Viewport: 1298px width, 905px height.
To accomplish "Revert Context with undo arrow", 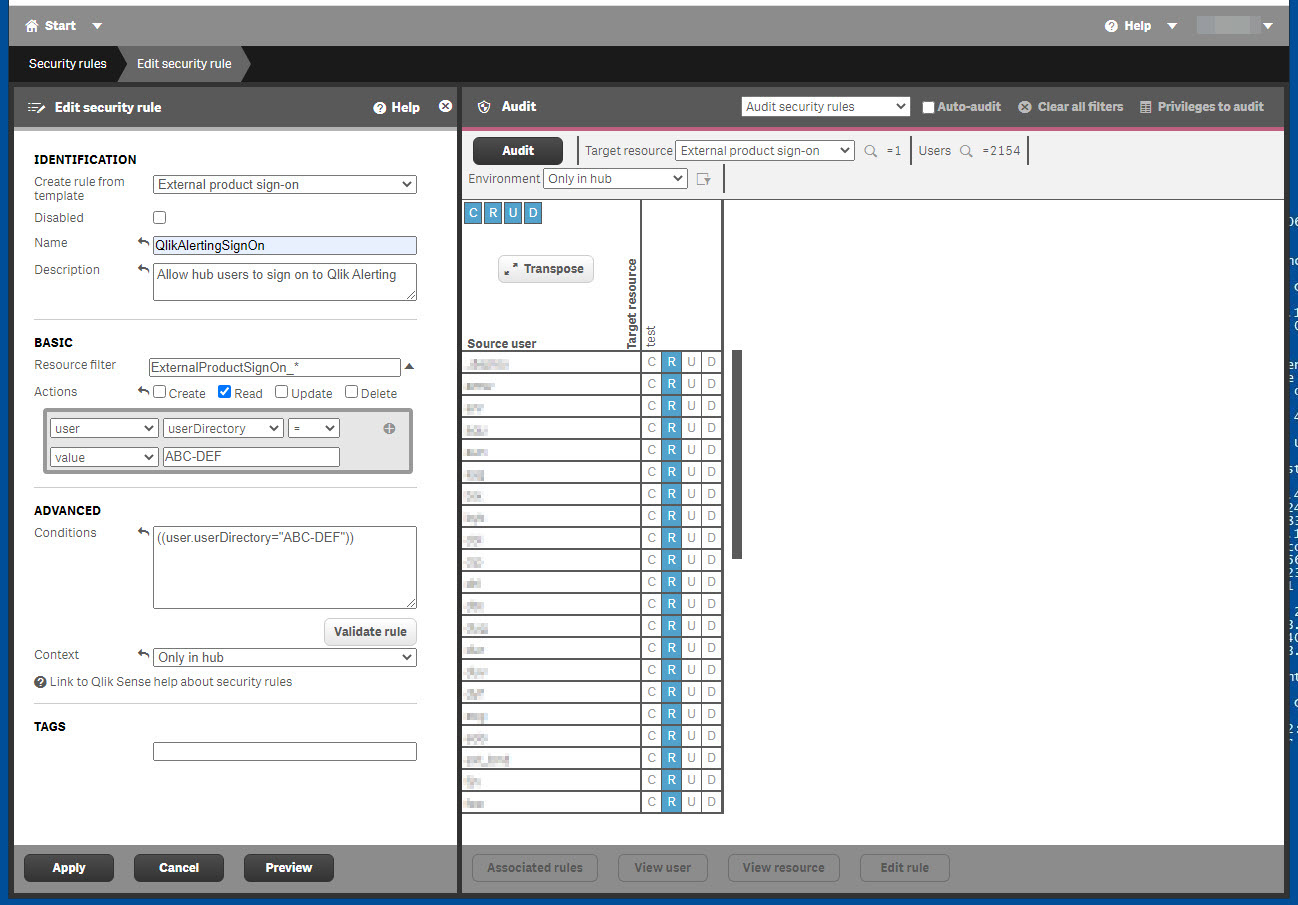I will click(x=143, y=655).
